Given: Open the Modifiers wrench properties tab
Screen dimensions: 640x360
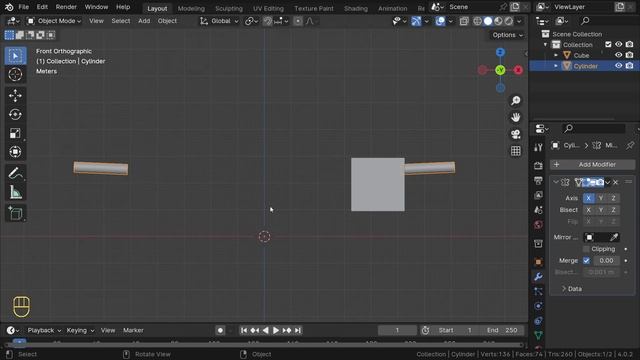Looking at the screenshot, I should (x=538, y=277).
